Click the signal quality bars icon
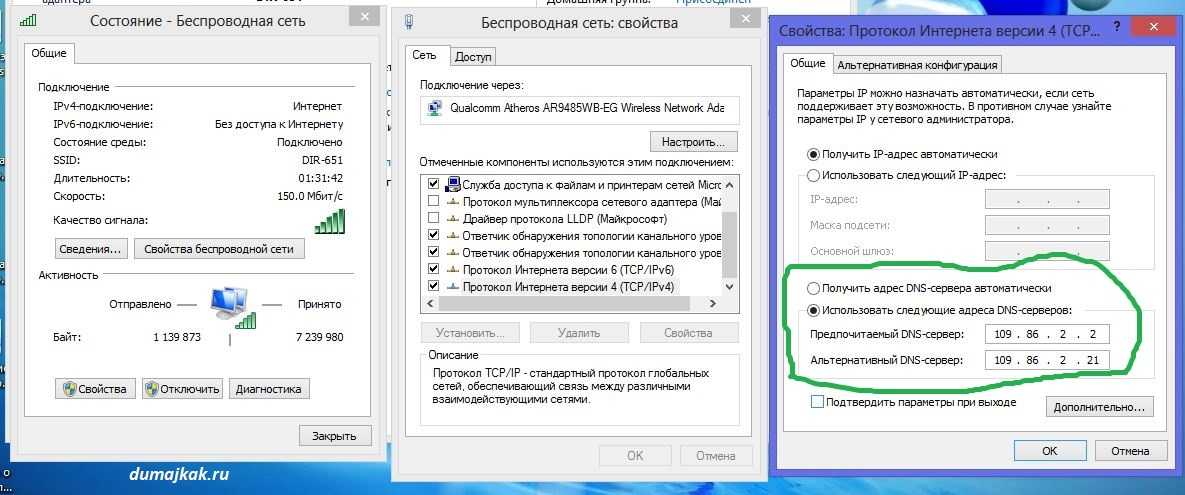 tap(329, 221)
